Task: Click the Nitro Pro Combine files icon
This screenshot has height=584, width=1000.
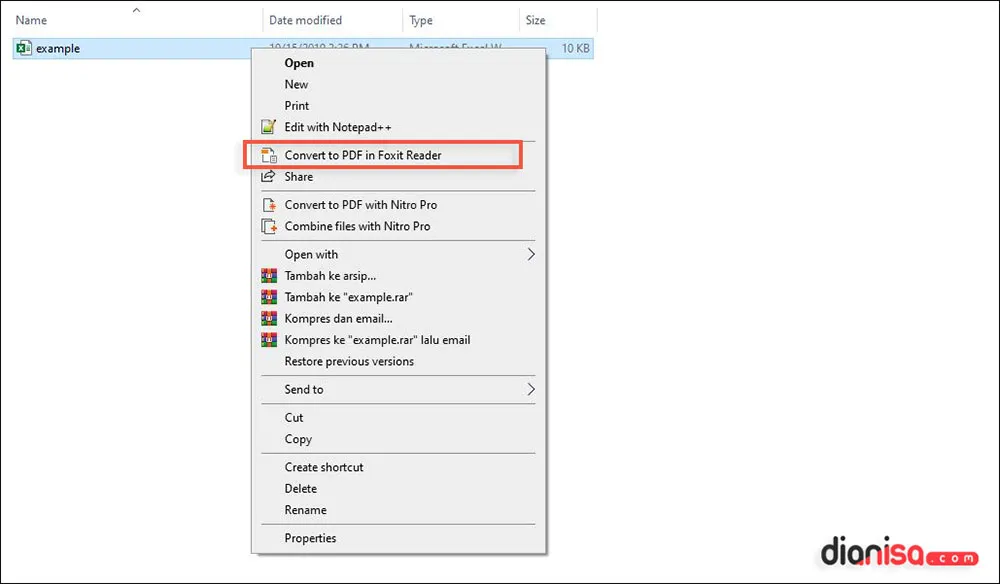Action: (x=268, y=227)
